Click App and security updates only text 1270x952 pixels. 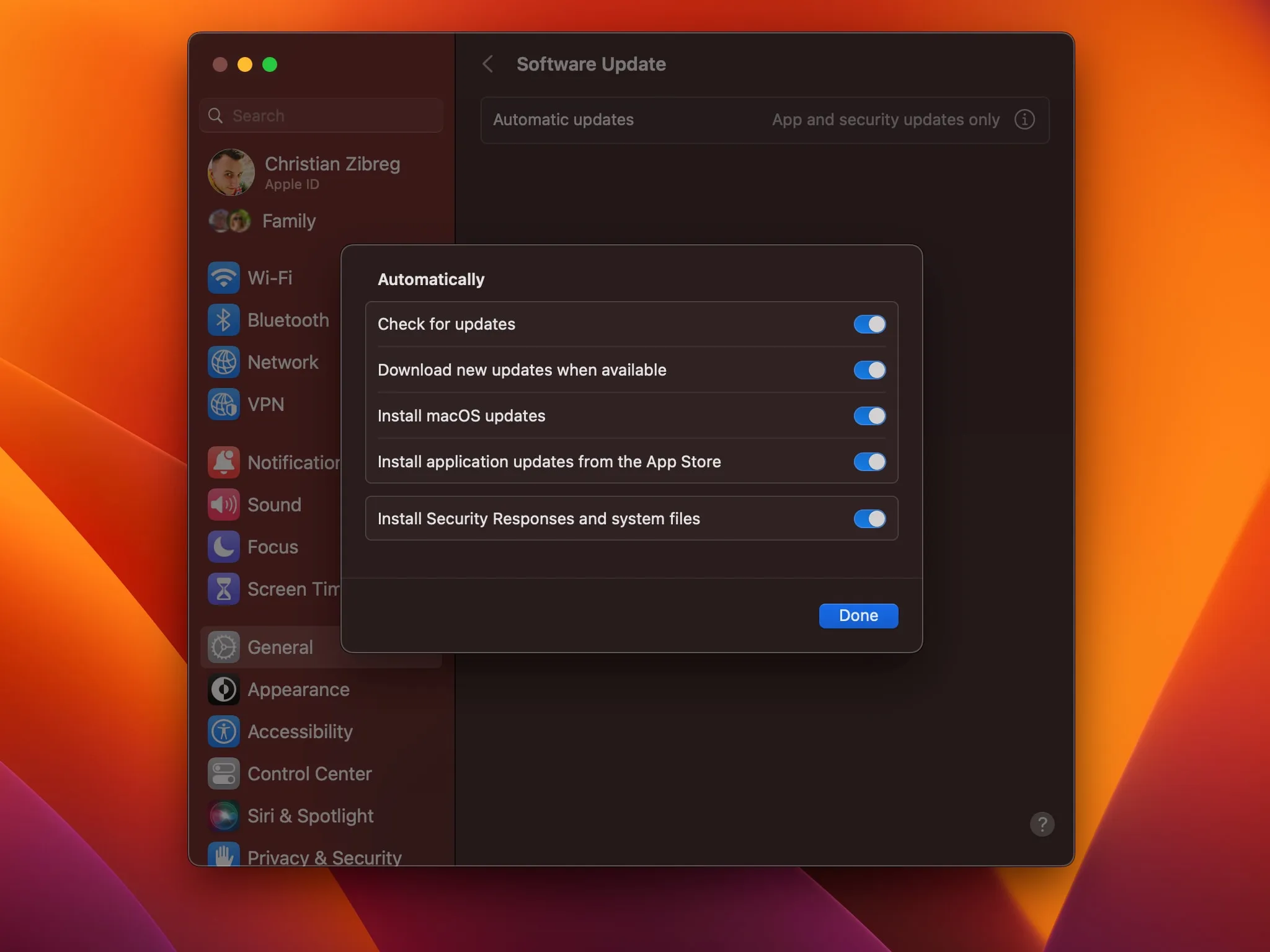coord(886,120)
